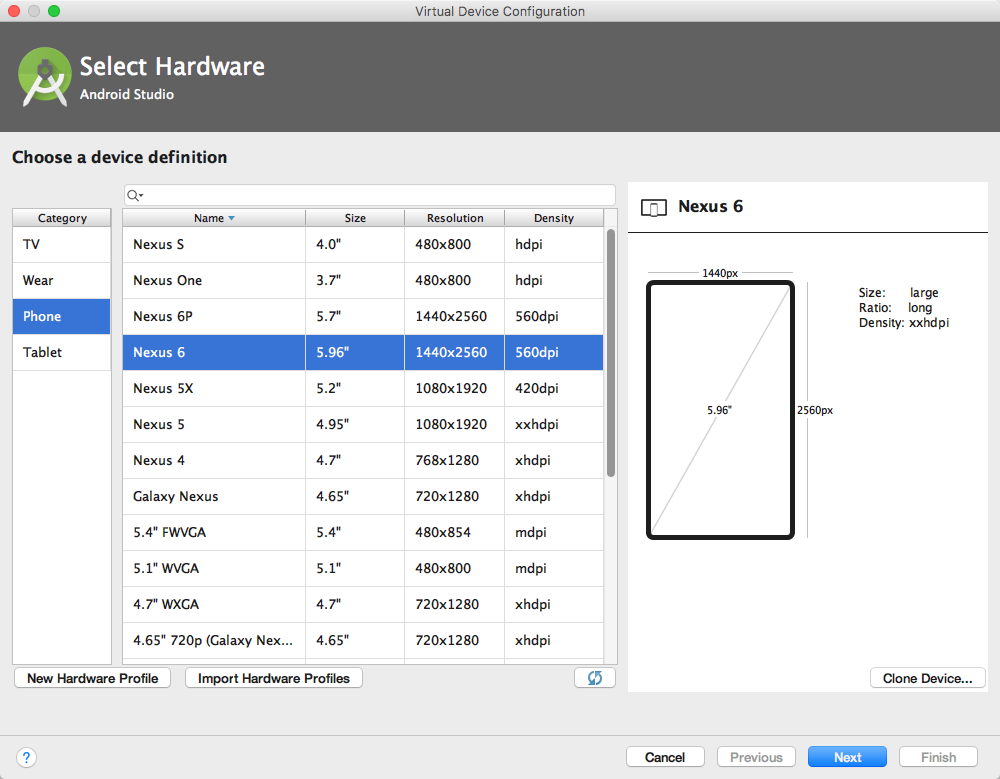Select the Nexus 6 row in device table
1000x779 pixels.
click(363, 352)
